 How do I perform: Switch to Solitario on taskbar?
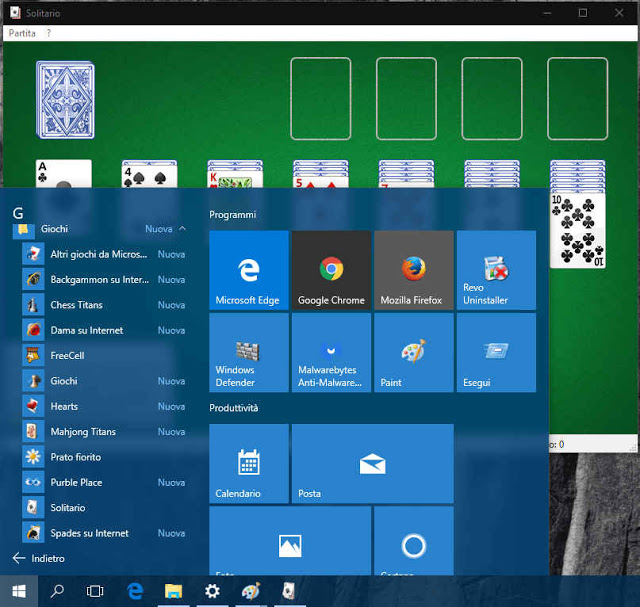289,591
